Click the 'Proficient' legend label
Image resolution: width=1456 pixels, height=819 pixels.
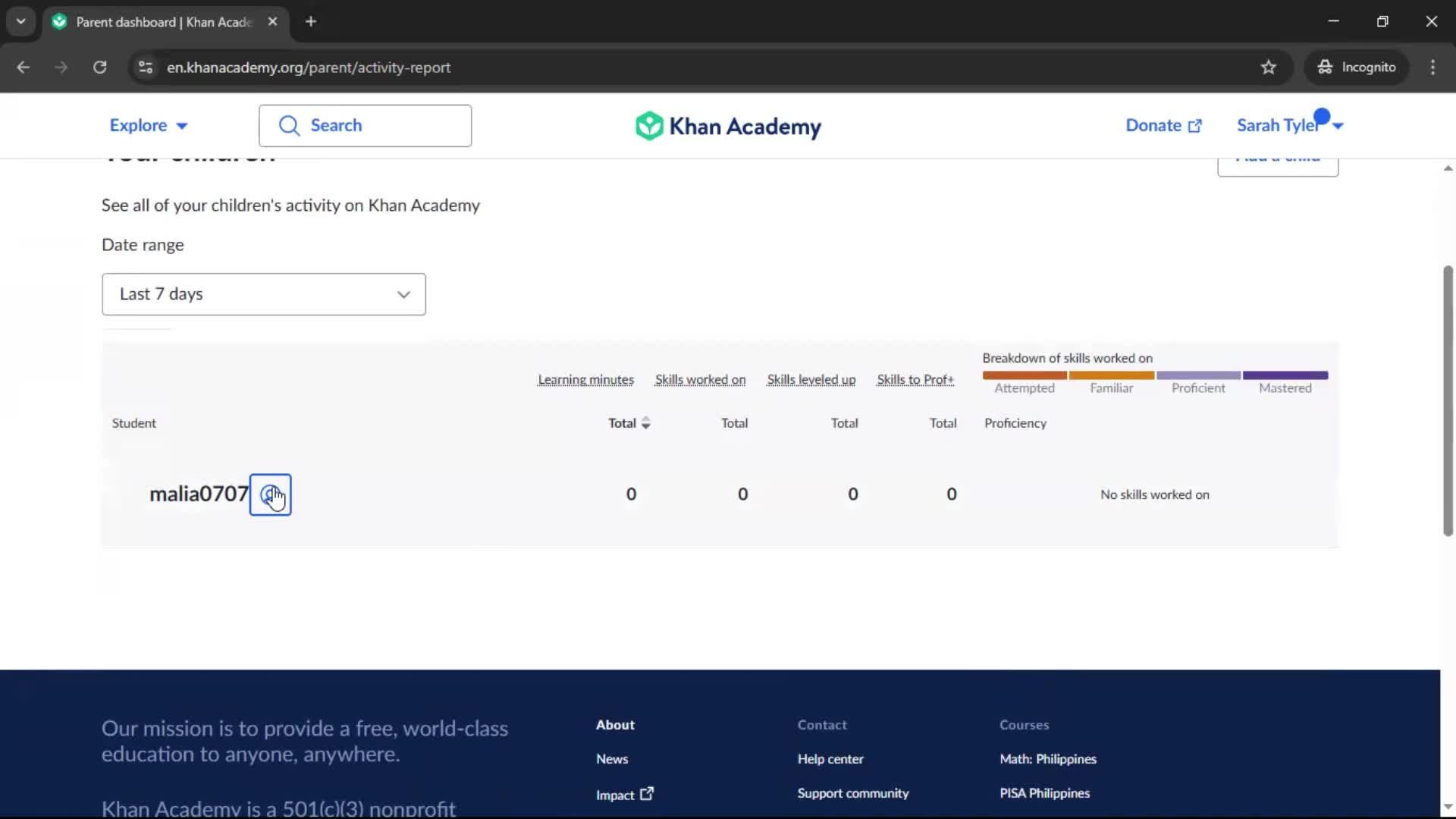[x=1198, y=388]
